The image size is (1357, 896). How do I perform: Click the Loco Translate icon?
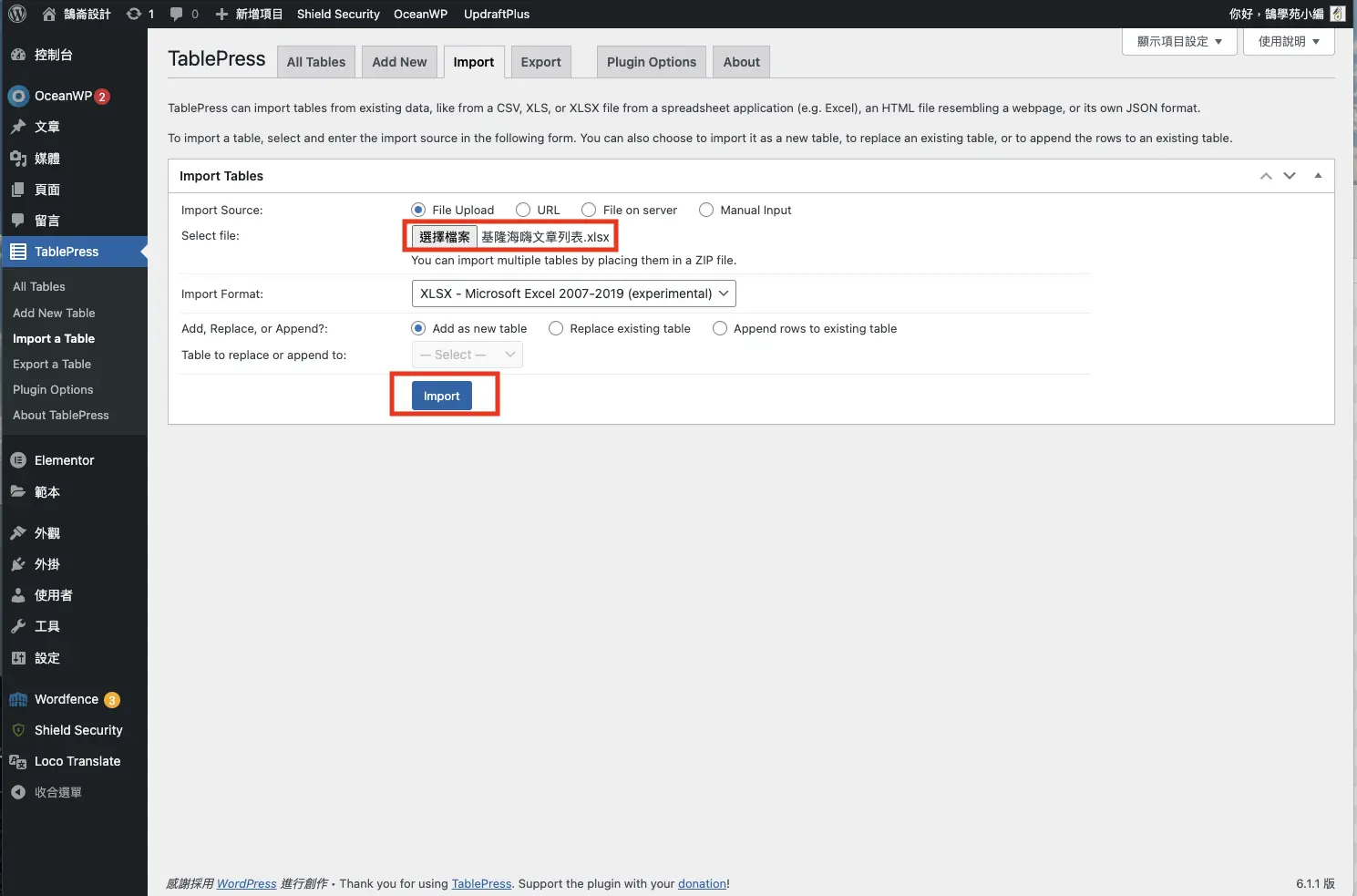click(x=18, y=761)
